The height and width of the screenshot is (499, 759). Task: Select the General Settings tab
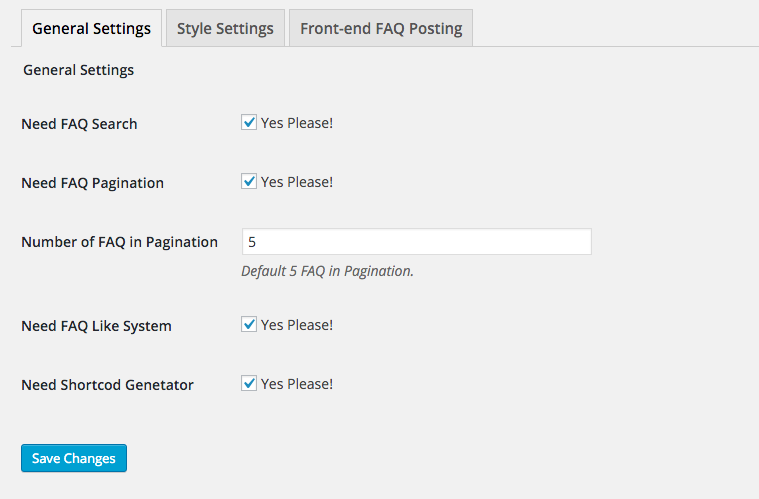(x=91, y=28)
